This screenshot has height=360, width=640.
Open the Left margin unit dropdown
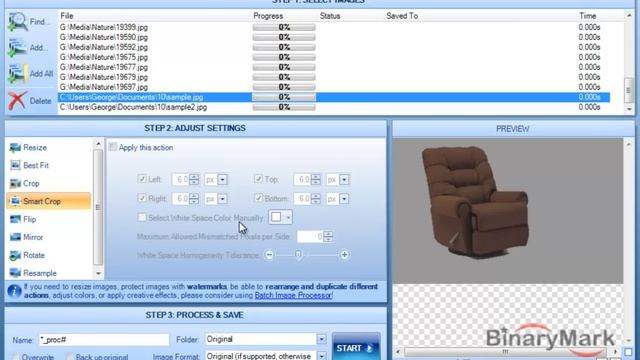pos(223,180)
